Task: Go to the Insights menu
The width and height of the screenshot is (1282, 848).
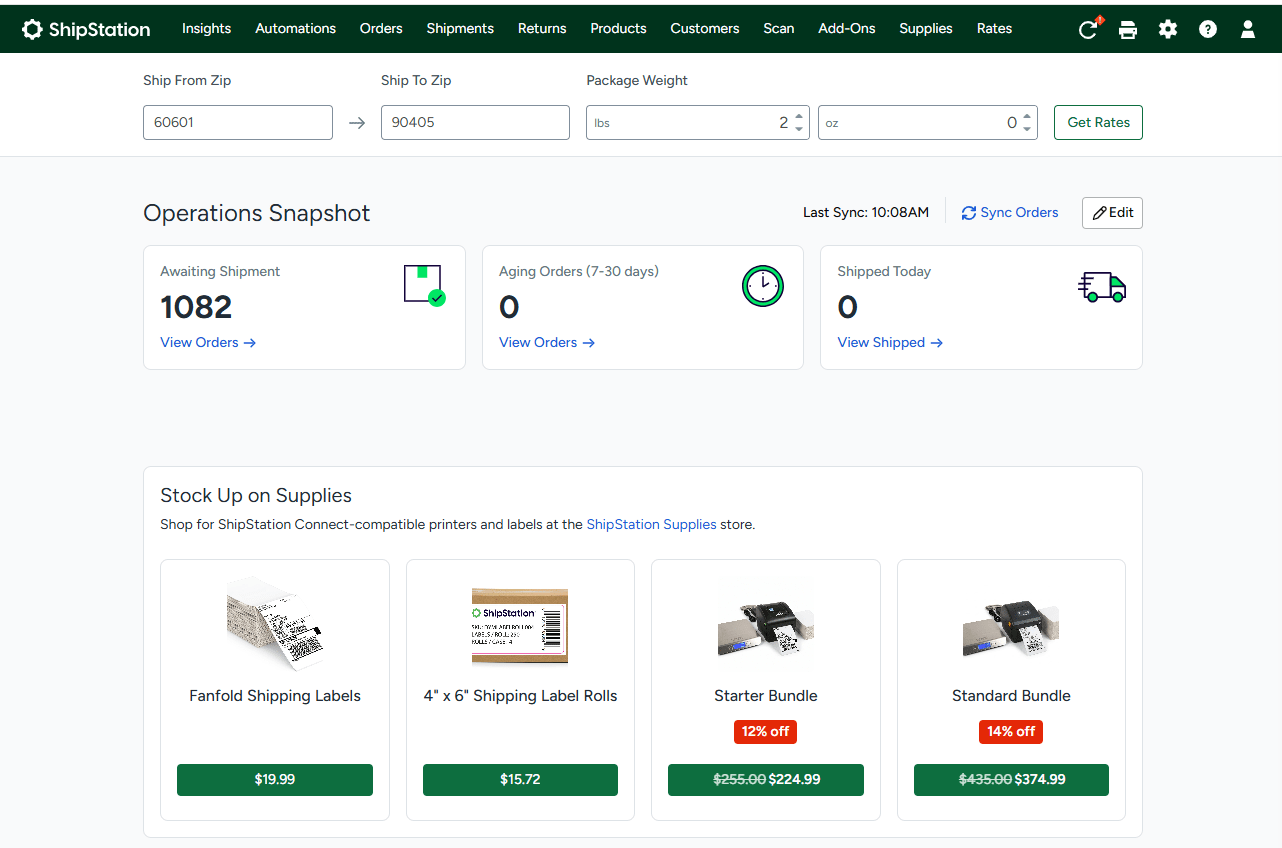Action: tap(207, 28)
